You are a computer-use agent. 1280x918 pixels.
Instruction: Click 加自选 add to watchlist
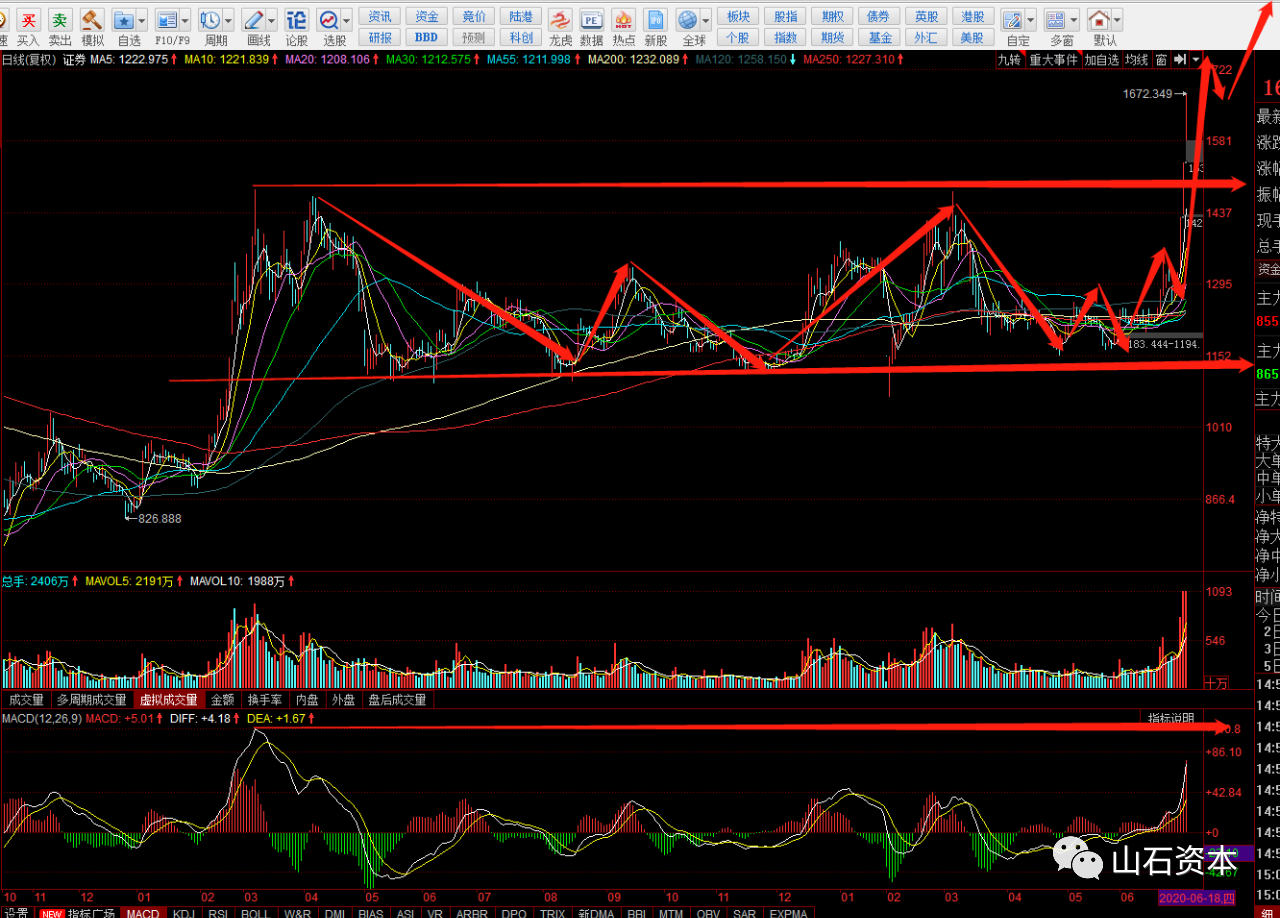(1102, 60)
